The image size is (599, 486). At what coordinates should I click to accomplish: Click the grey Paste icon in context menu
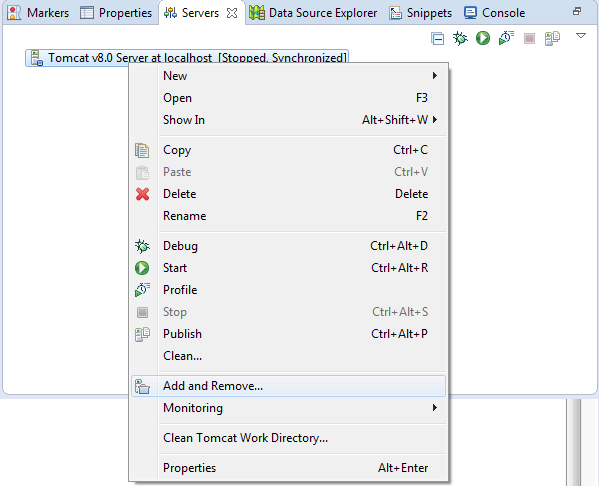coord(142,172)
